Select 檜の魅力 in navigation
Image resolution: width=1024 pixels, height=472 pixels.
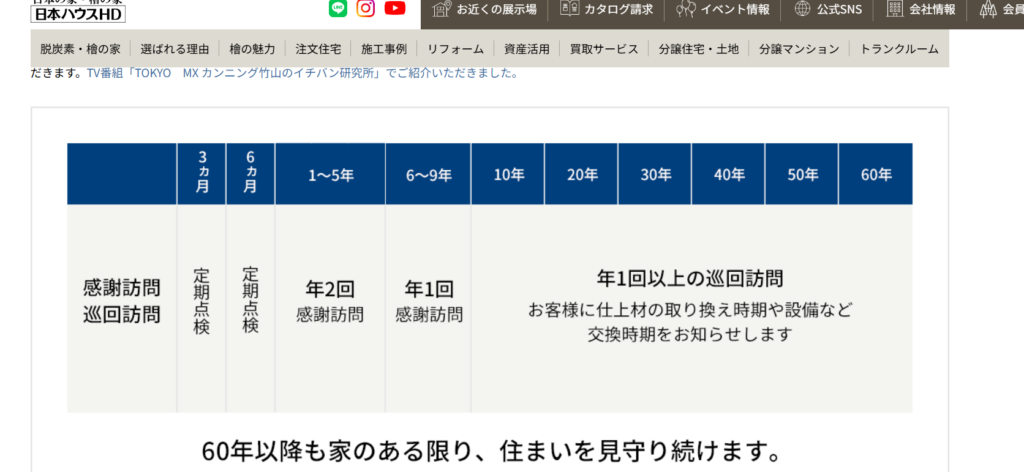(250, 48)
